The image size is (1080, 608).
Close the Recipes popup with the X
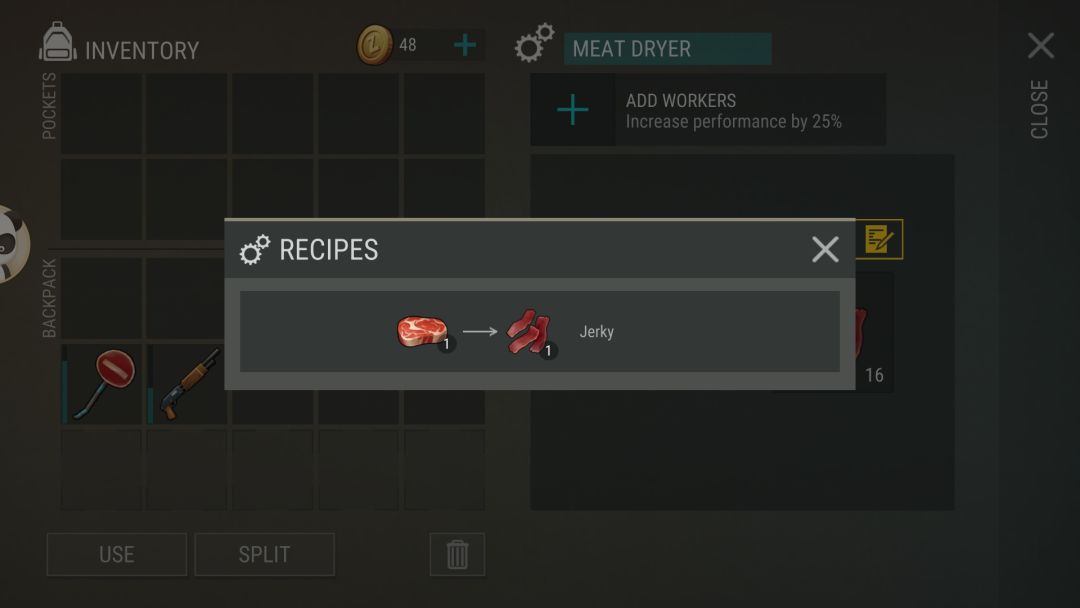(x=824, y=249)
